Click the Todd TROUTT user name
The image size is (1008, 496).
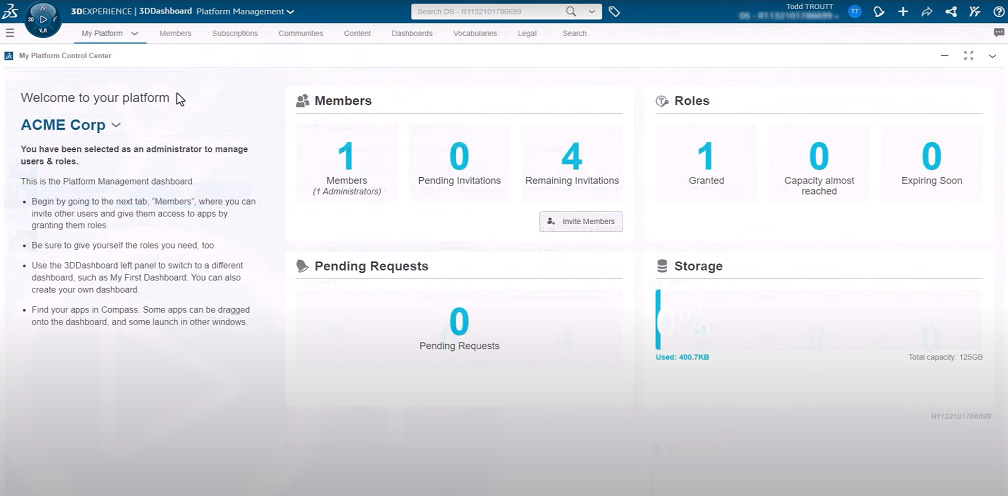click(x=809, y=6)
